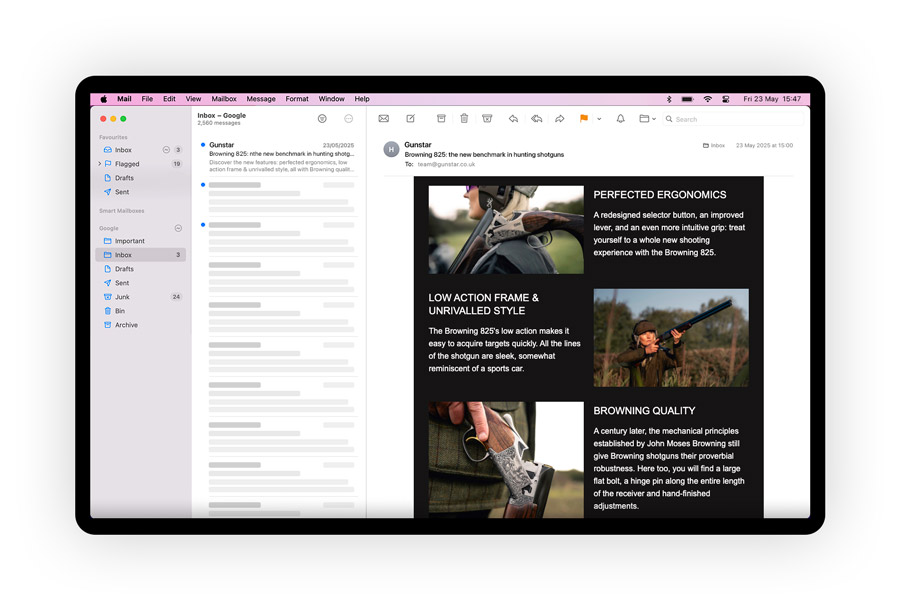
Task: Open Drafts under Favourites
Action: tap(141, 178)
